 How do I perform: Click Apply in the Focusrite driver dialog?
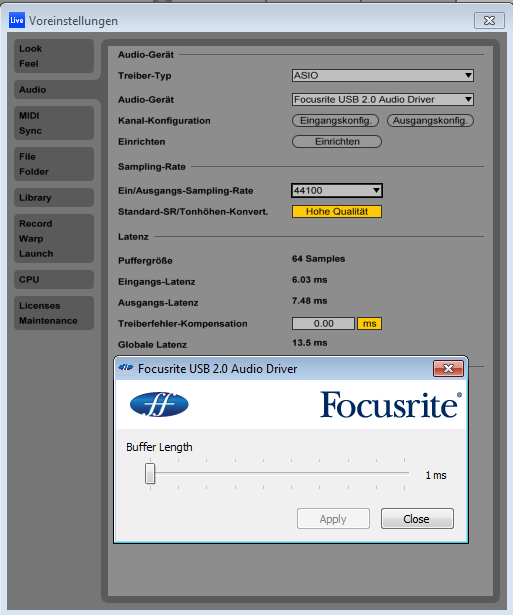[x=333, y=519]
